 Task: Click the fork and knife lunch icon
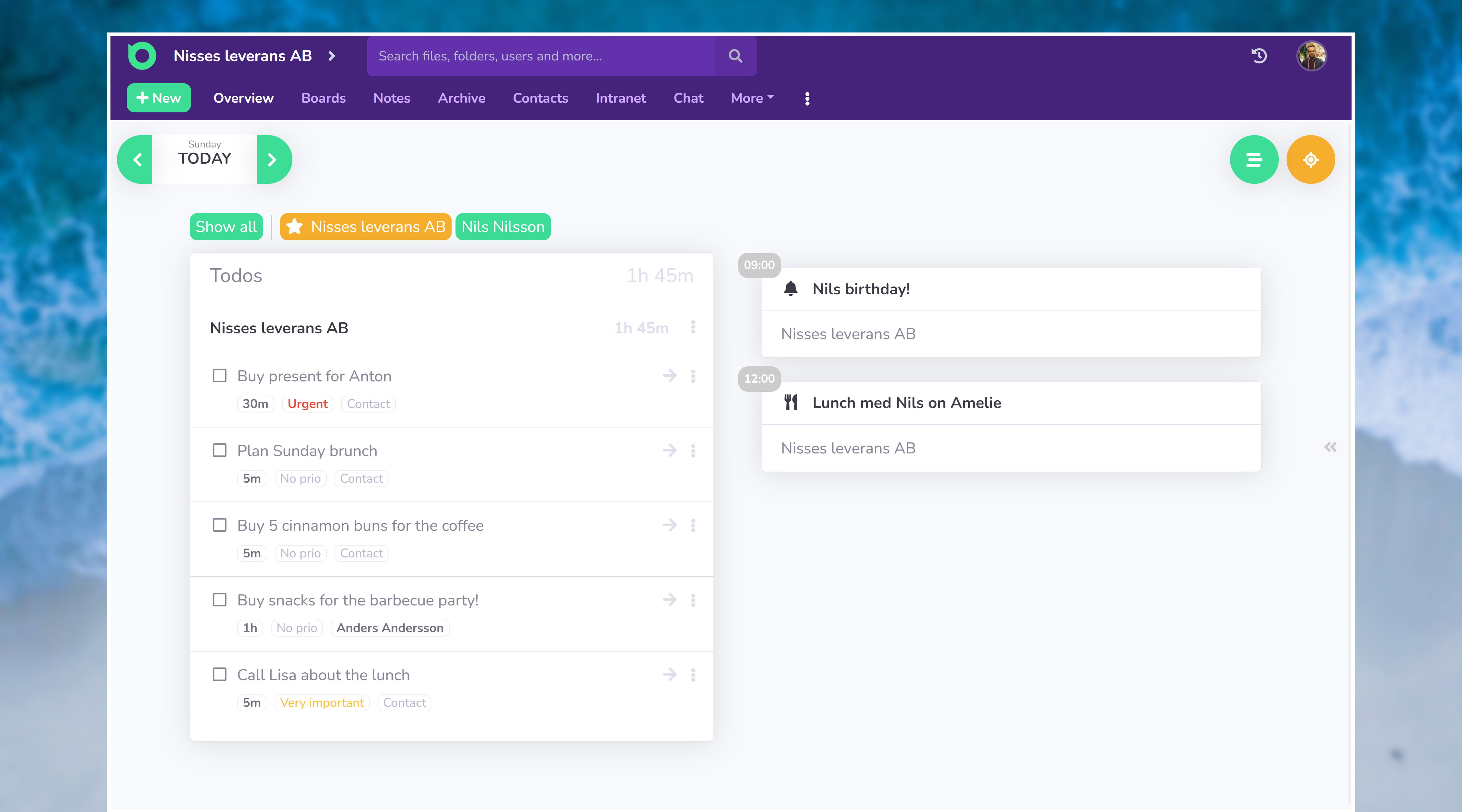[790, 402]
